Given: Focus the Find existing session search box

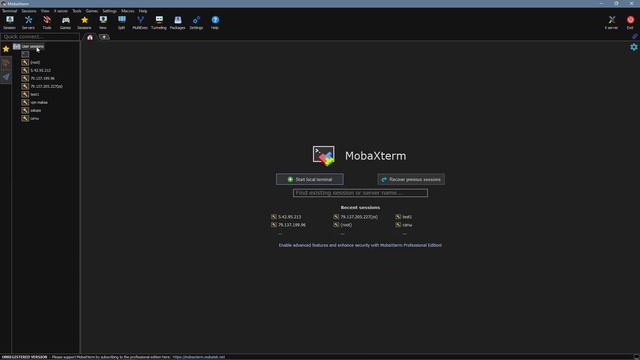Looking at the screenshot, I should point(360,193).
